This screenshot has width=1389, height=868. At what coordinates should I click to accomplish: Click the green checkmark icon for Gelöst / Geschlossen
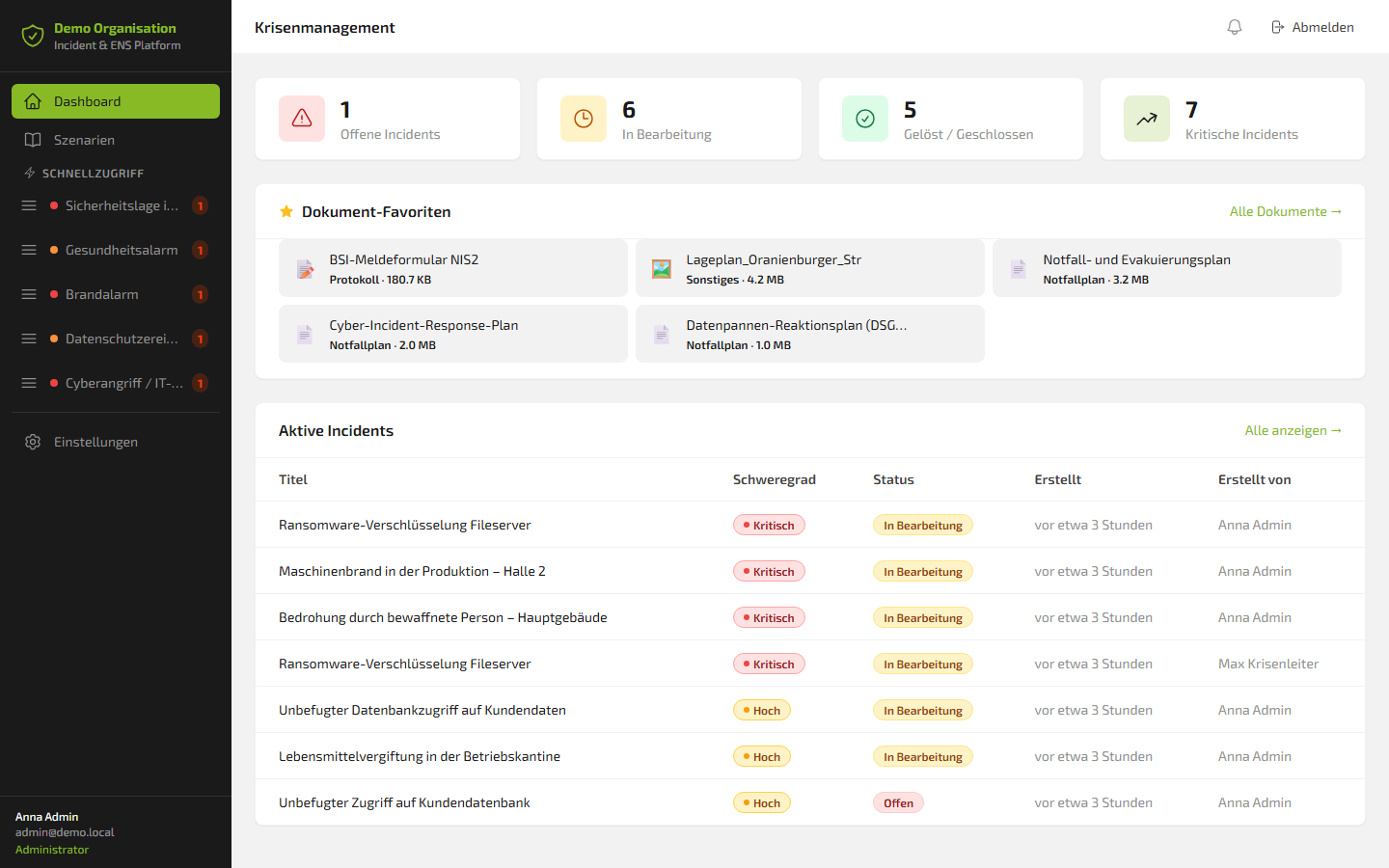coord(865,119)
